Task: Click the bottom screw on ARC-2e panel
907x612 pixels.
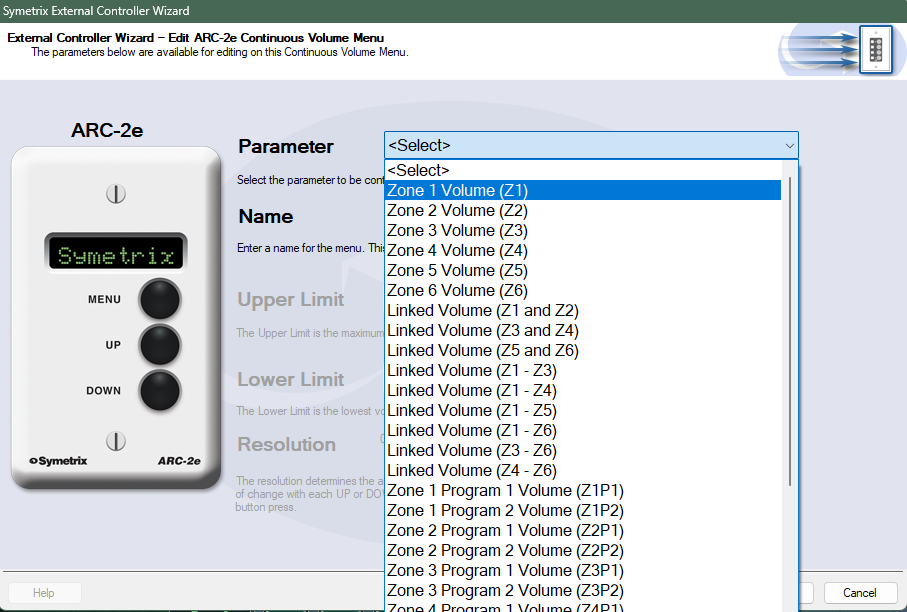Action: (x=116, y=440)
